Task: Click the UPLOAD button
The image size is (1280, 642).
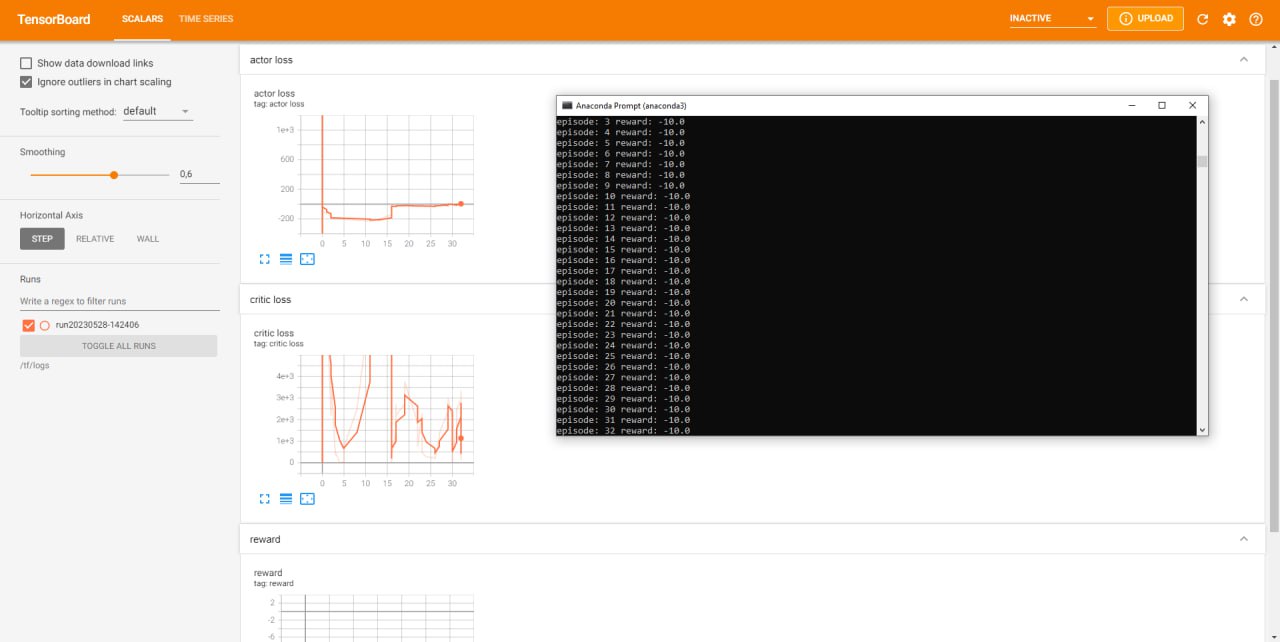Action: [1145, 19]
